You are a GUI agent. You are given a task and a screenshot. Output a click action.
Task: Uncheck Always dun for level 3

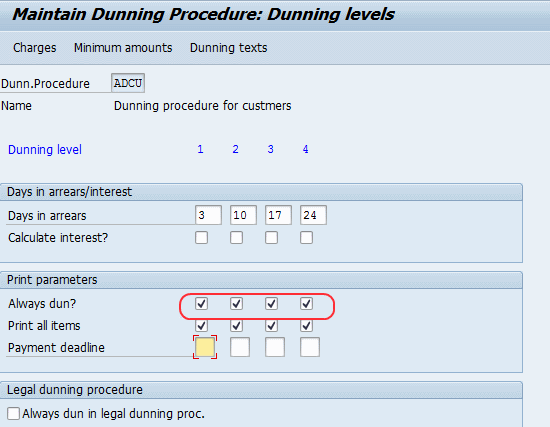pyautogui.click(x=271, y=303)
